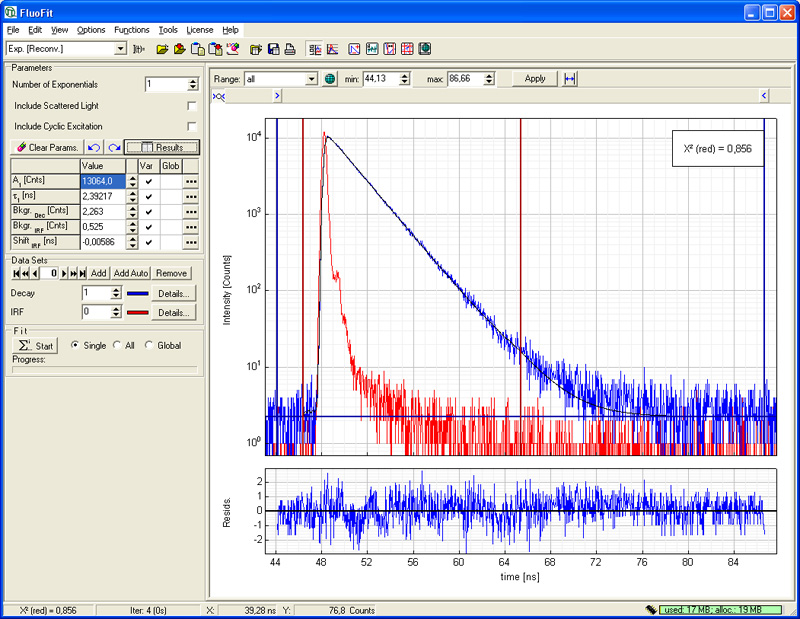Click the A1 [Cnts] value field

(102, 181)
